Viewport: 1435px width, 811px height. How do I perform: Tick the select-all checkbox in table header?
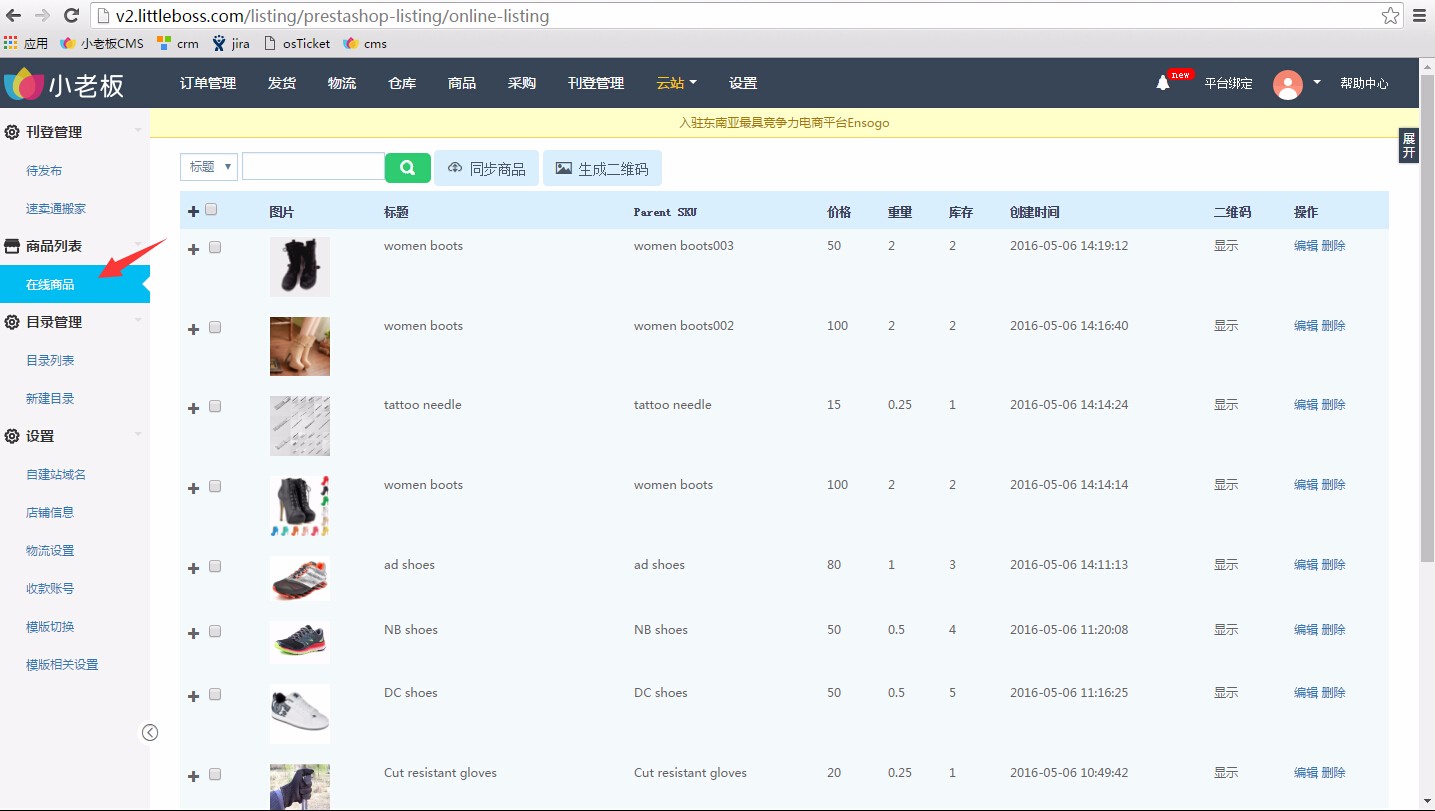pyautogui.click(x=211, y=210)
